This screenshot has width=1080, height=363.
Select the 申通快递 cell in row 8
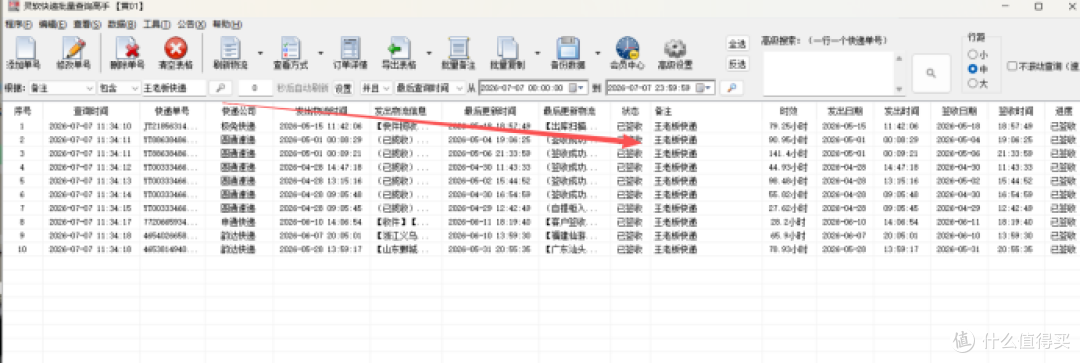[x=239, y=222]
